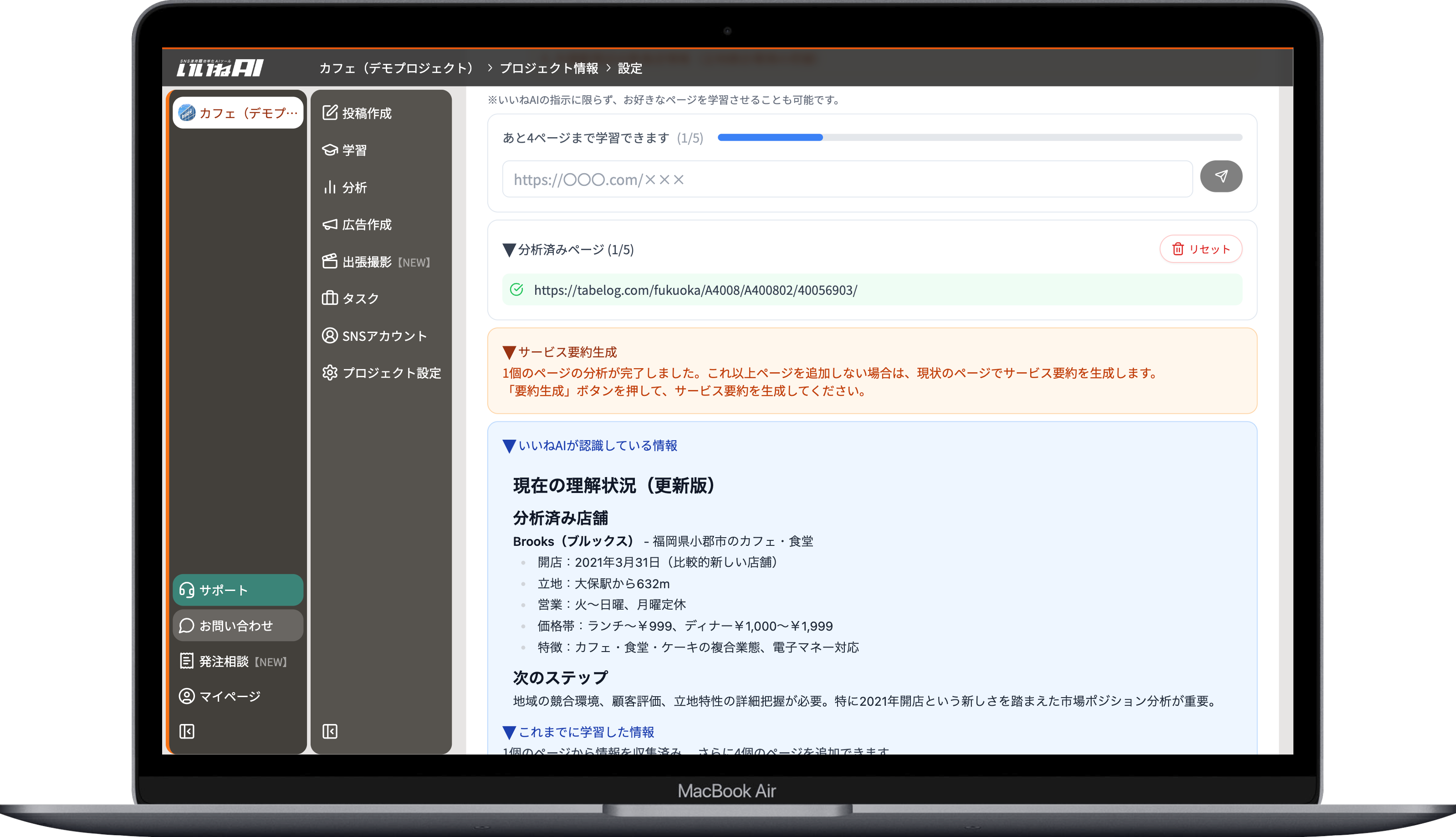The height and width of the screenshot is (837, 1456).
Task: Click list item 特徴：カフェ・食堂・ケーキの複合業態
Action: tap(698, 647)
